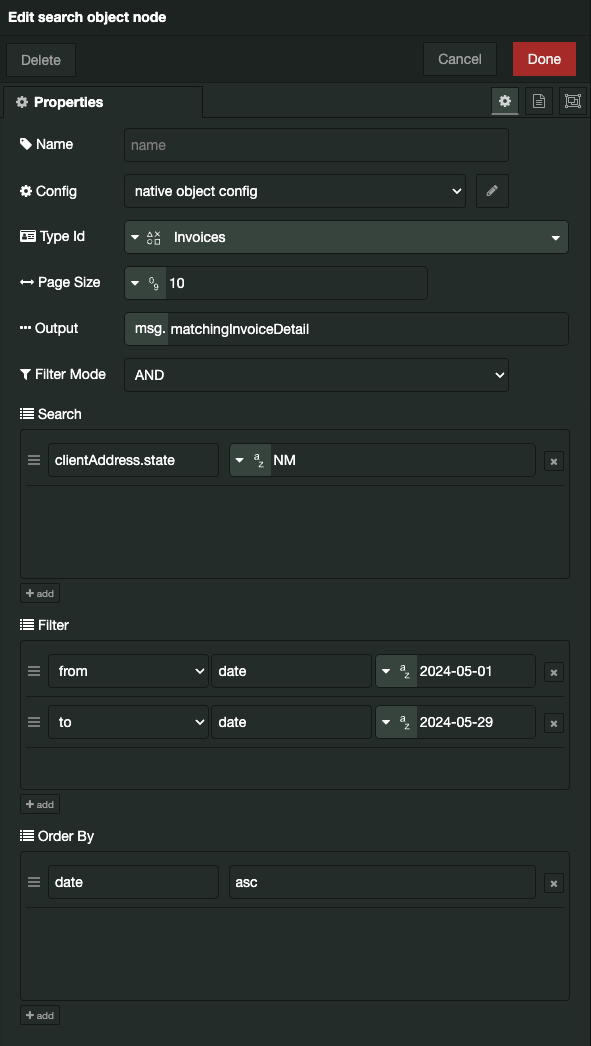
Task: Click the pencil icon to edit native object config
Action: coord(492,191)
